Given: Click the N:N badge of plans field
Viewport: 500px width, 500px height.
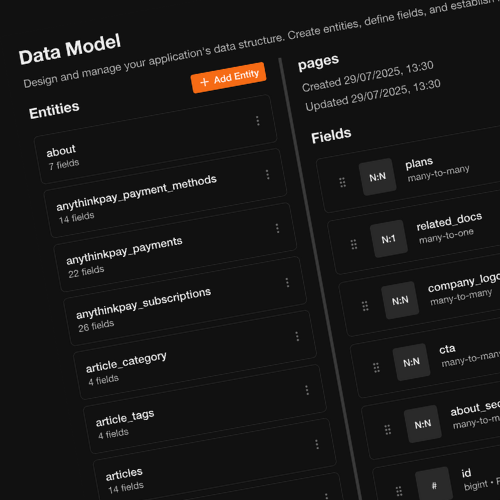Looking at the screenshot, I should click(378, 177).
